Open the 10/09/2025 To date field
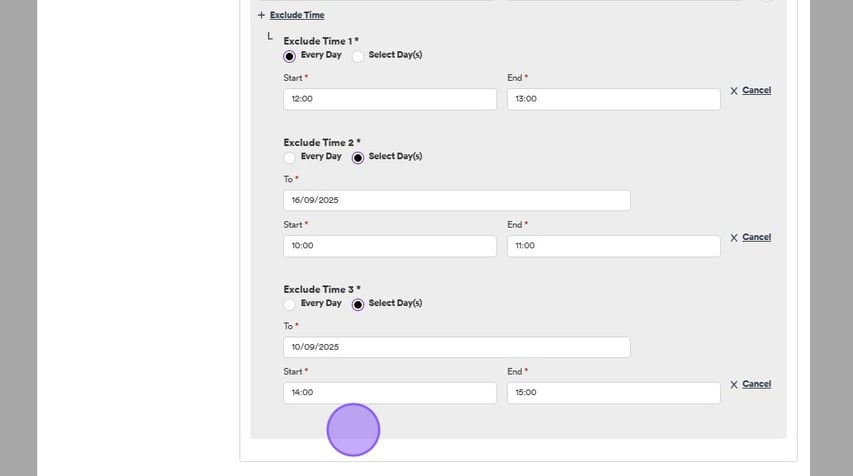Image resolution: width=853 pixels, height=476 pixels. point(456,348)
